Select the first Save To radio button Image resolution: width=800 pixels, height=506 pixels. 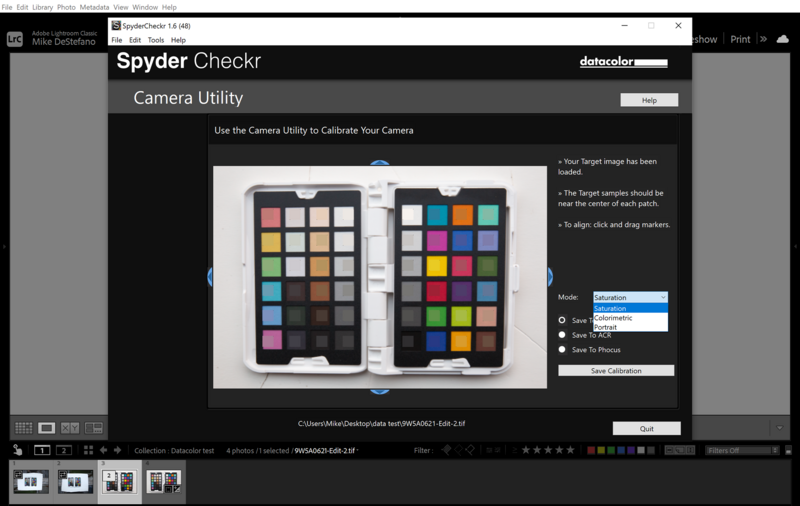pos(562,320)
